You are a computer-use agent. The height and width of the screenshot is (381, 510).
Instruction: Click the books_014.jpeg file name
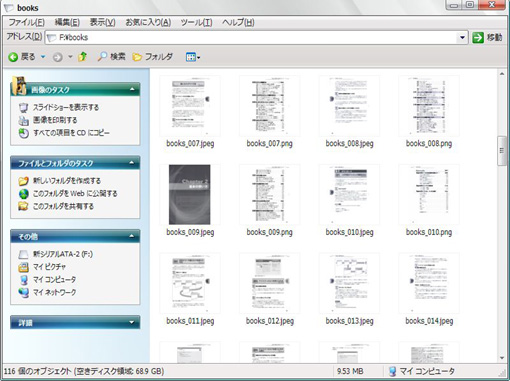click(x=429, y=321)
